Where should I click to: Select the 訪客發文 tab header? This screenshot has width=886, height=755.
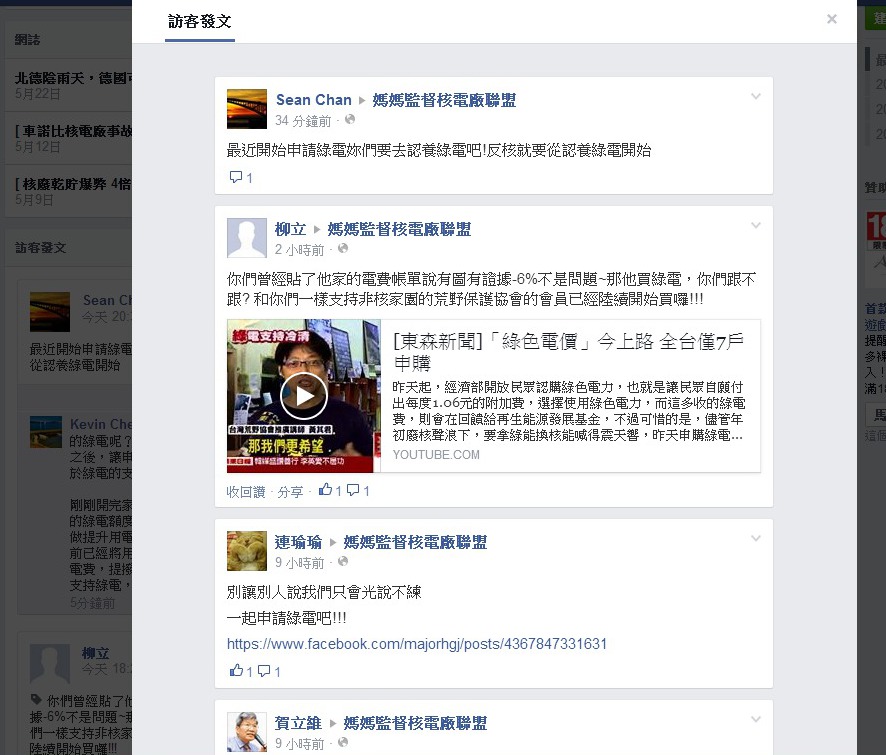pos(199,21)
